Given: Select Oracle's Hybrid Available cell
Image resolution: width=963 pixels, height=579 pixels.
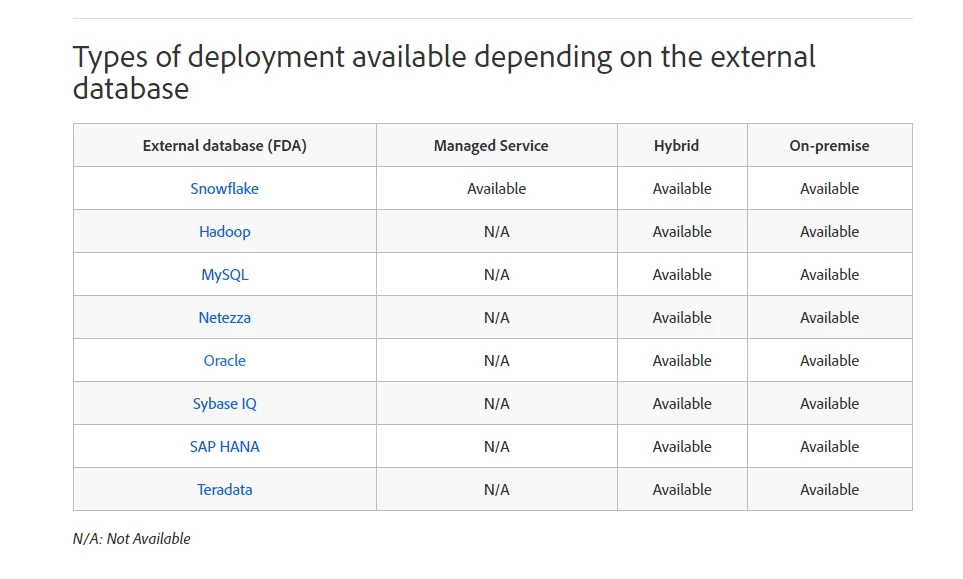Looking at the screenshot, I should tap(682, 360).
